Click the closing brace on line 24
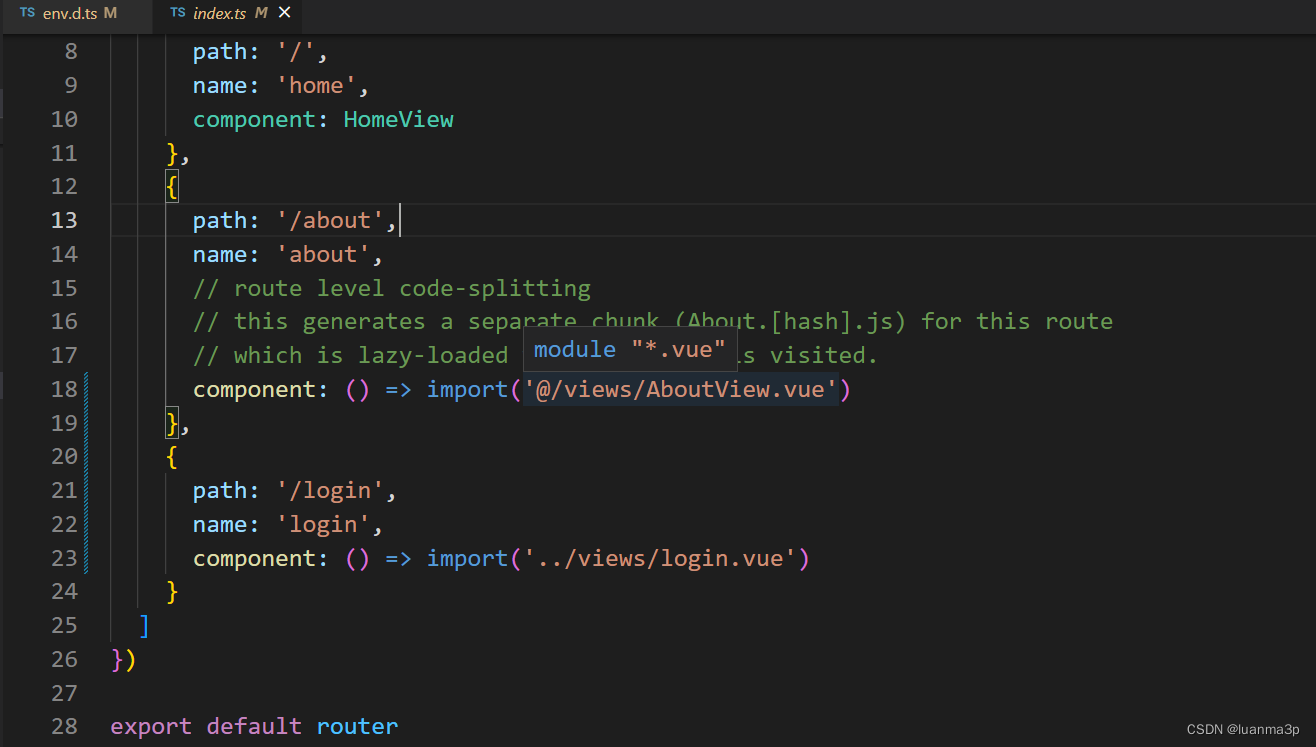Viewport: 1316px width, 747px height. [172, 591]
